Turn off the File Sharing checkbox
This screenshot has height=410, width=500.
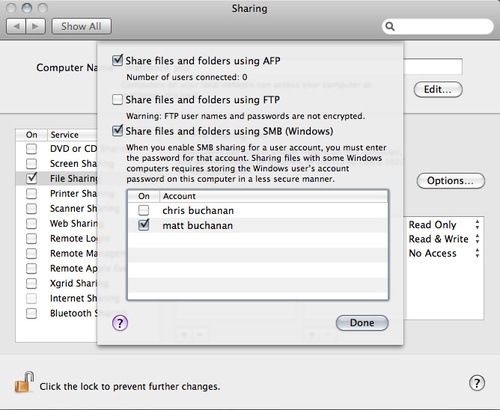click(x=31, y=178)
